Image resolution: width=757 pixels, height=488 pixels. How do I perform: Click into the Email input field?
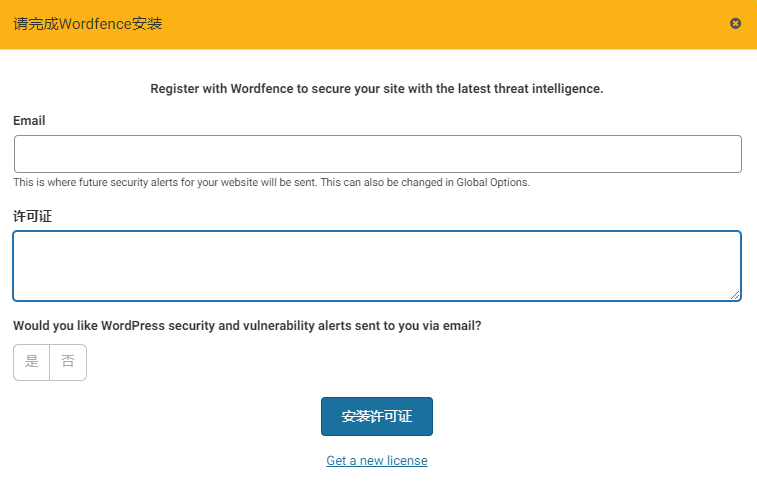[378, 154]
